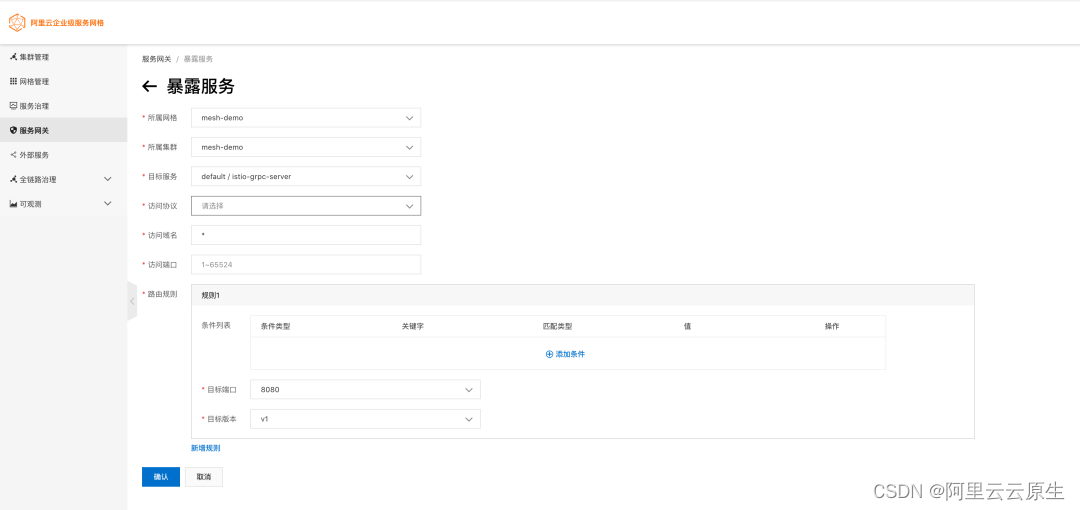Open the 所属网格 dropdown
1080x510 pixels.
(x=306, y=118)
